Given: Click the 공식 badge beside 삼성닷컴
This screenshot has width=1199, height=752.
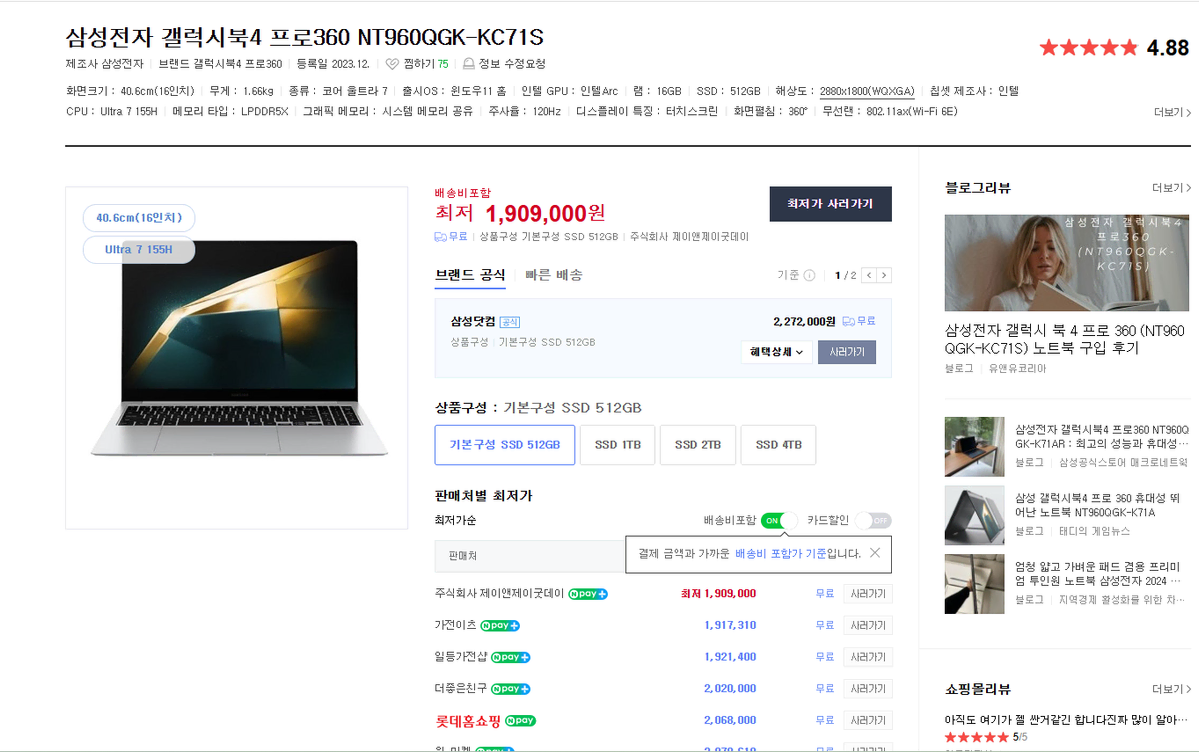Looking at the screenshot, I should tap(510, 322).
